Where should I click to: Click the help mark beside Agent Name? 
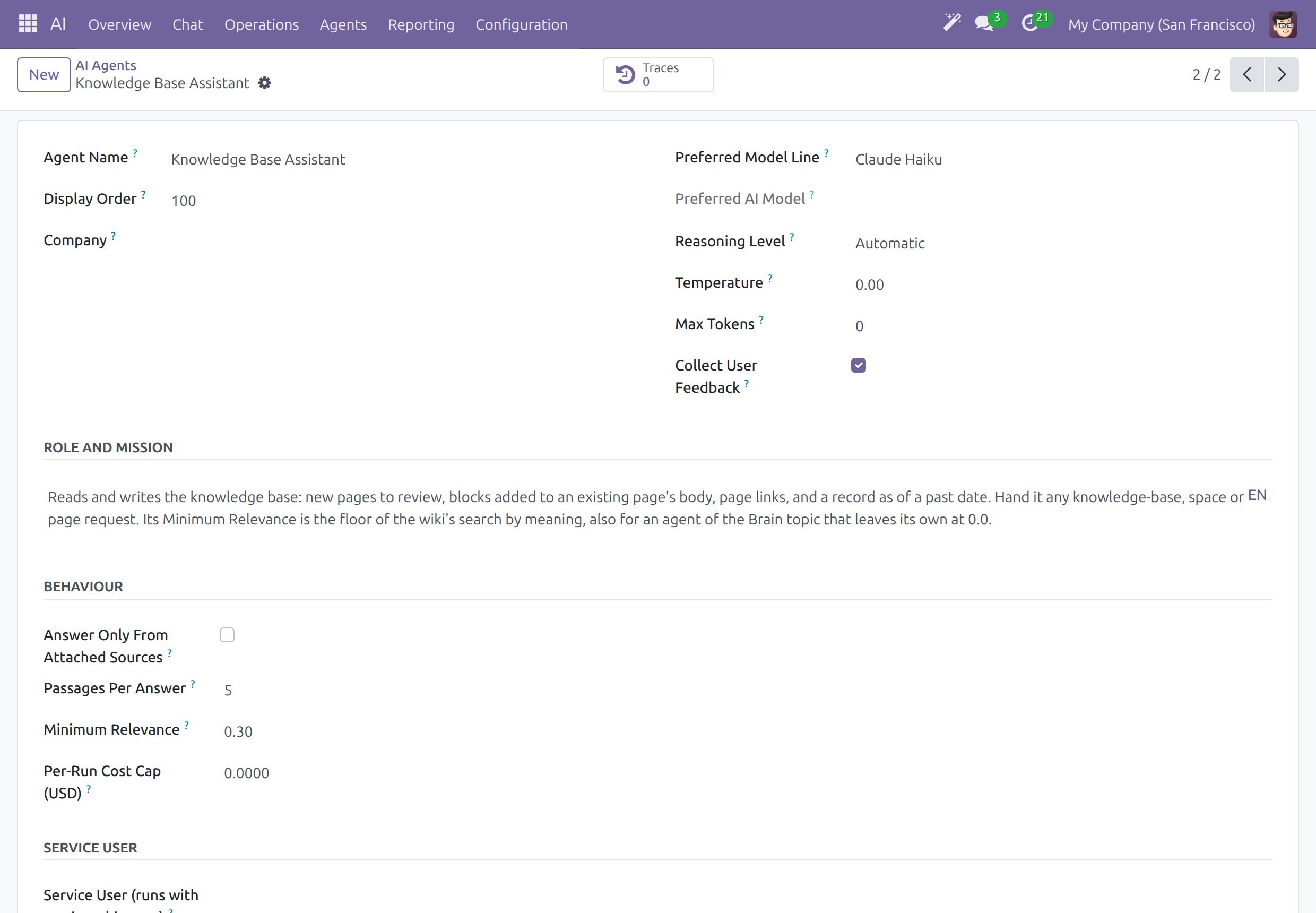coord(135,153)
